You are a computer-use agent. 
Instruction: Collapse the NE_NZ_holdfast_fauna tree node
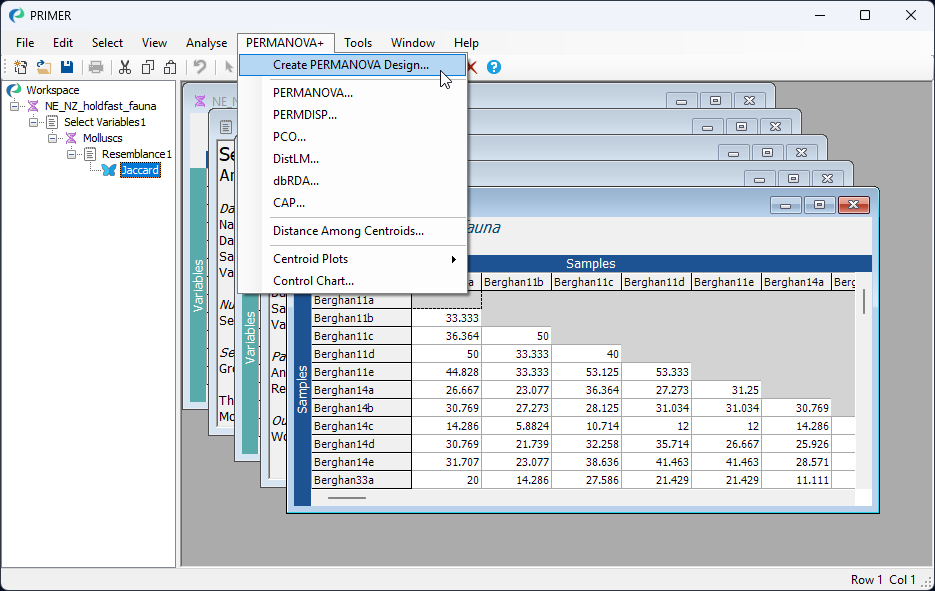point(15,106)
